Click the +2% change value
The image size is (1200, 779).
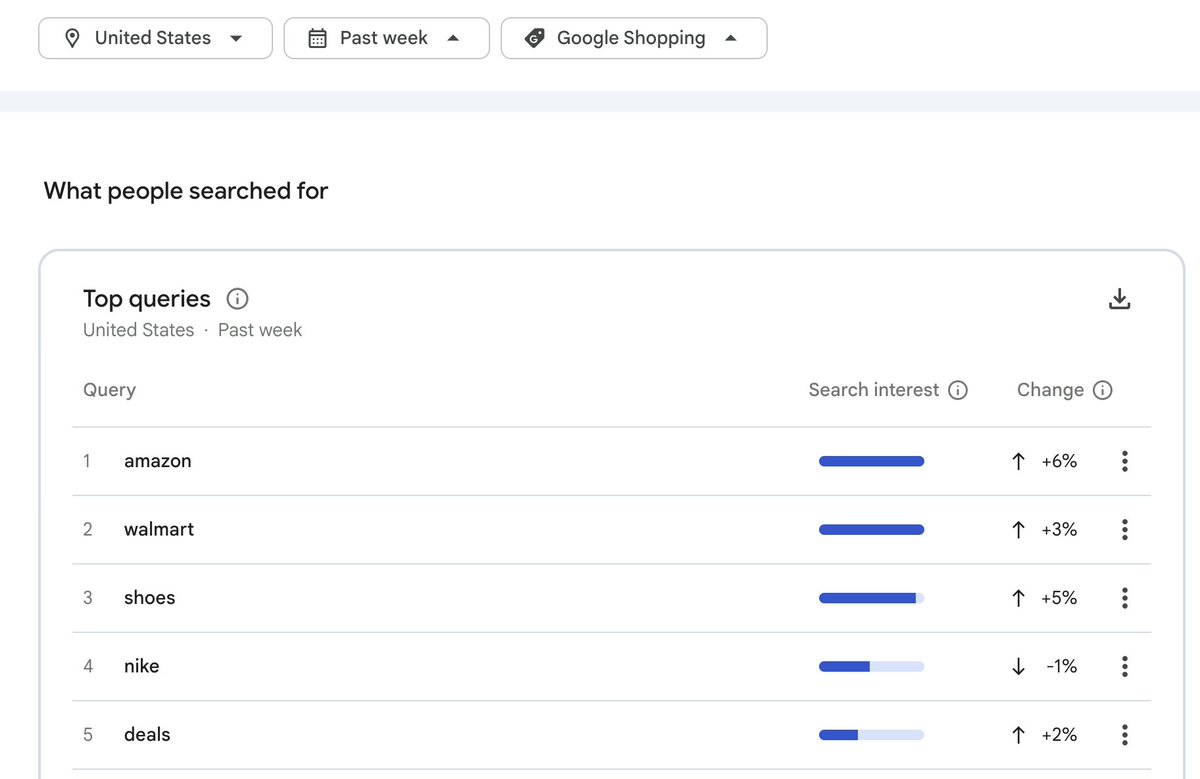1059,734
